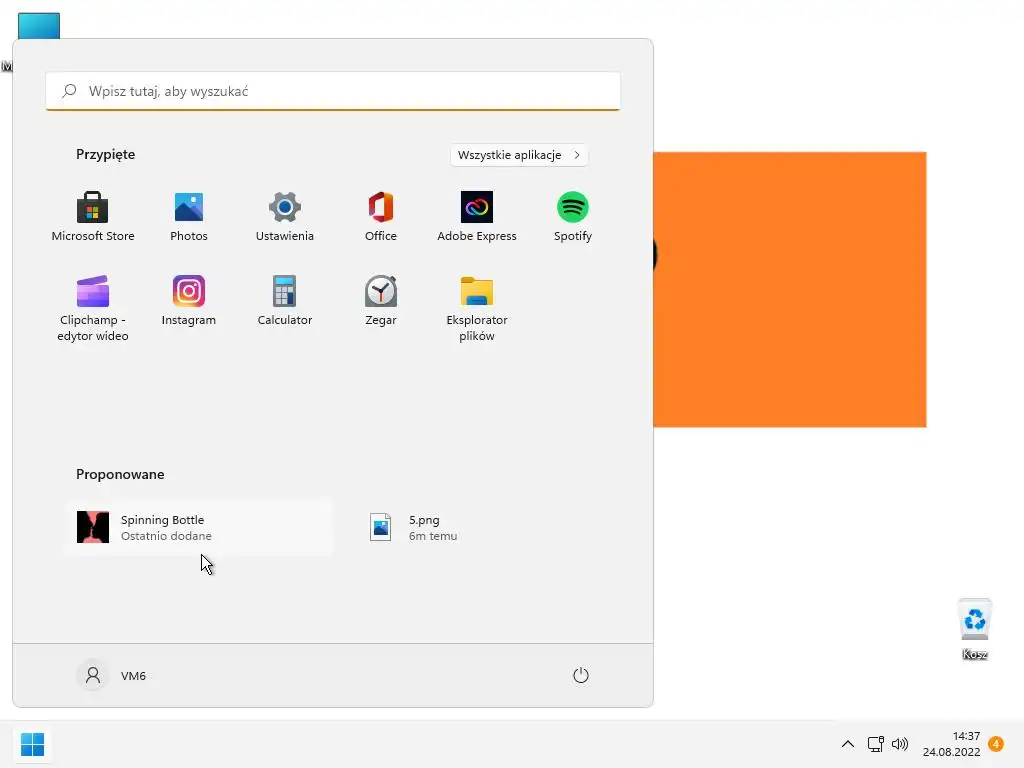This screenshot has height=768, width=1024.
Task: Open Microsoft Store from pinned apps
Action: click(93, 217)
